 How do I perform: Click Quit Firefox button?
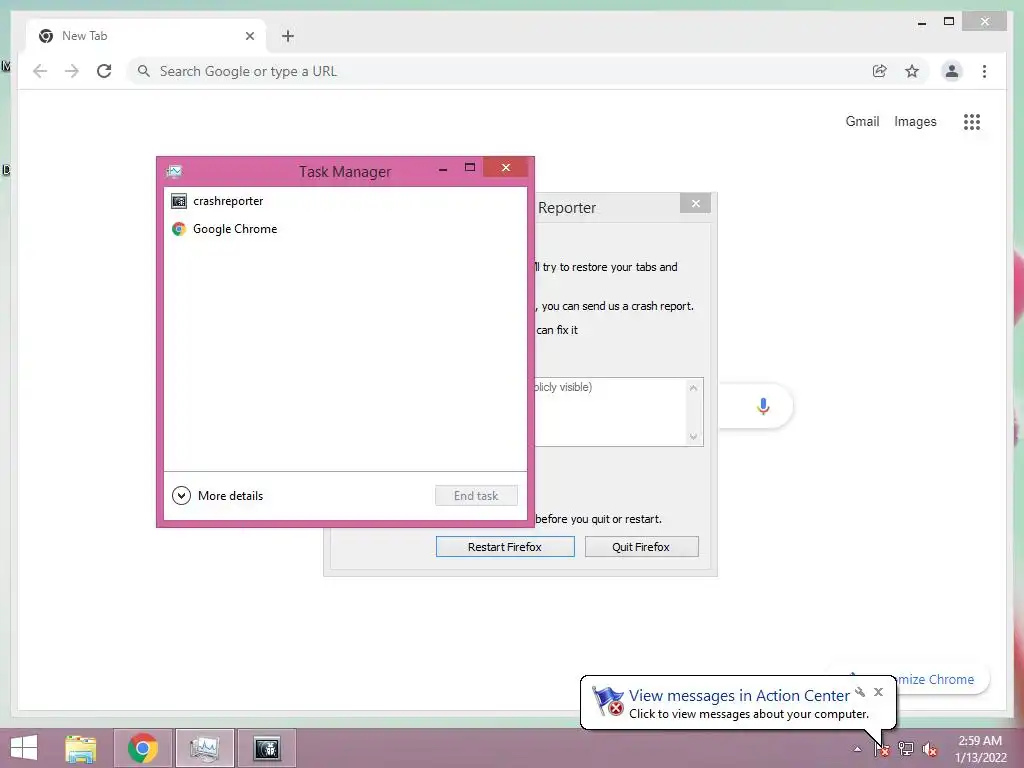click(x=641, y=547)
